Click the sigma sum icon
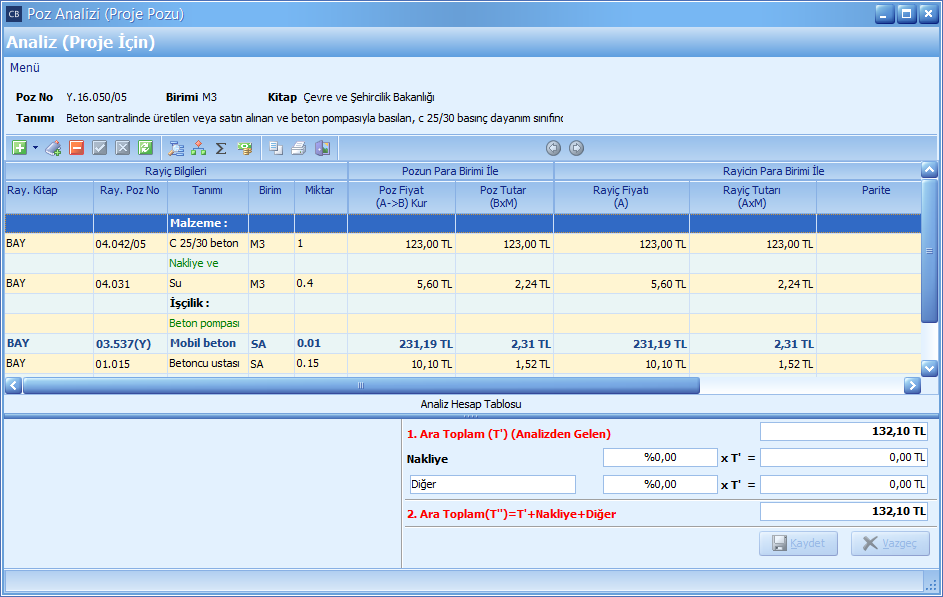943x597 pixels. pyautogui.click(x=221, y=148)
